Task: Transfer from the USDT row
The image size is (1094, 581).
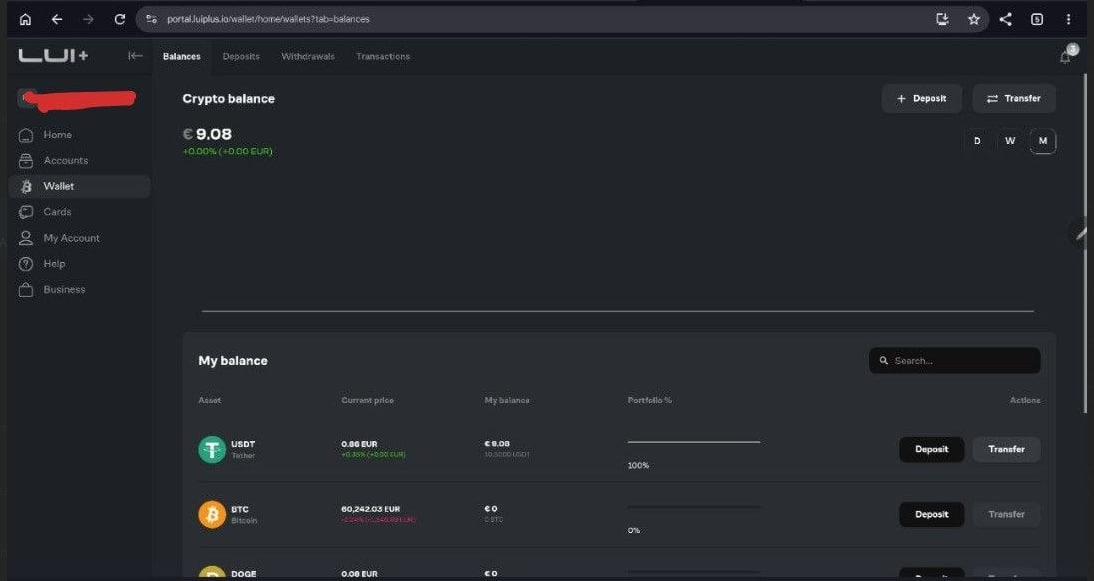Action: (x=1006, y=449)
